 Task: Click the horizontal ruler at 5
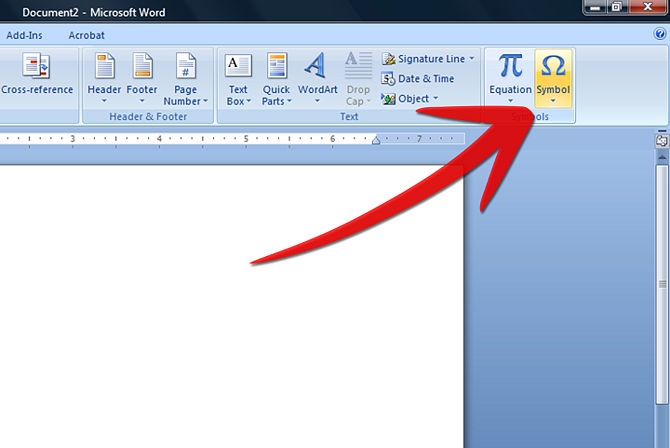[246, 139]
